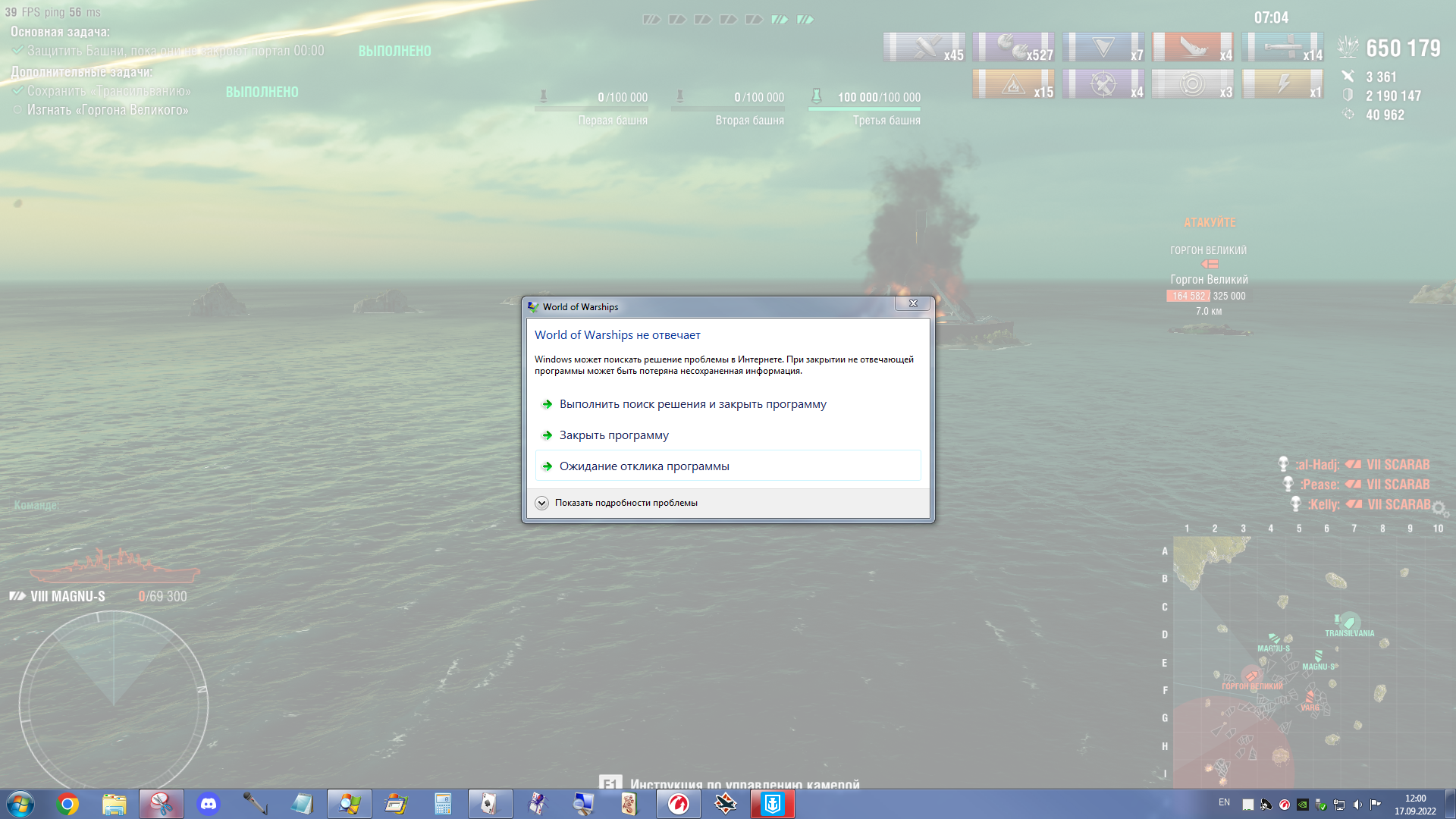Switch to World of Warships taskbar icon
The width and height of the screenshot is (1456, 819).
click(x=772, y=804)
